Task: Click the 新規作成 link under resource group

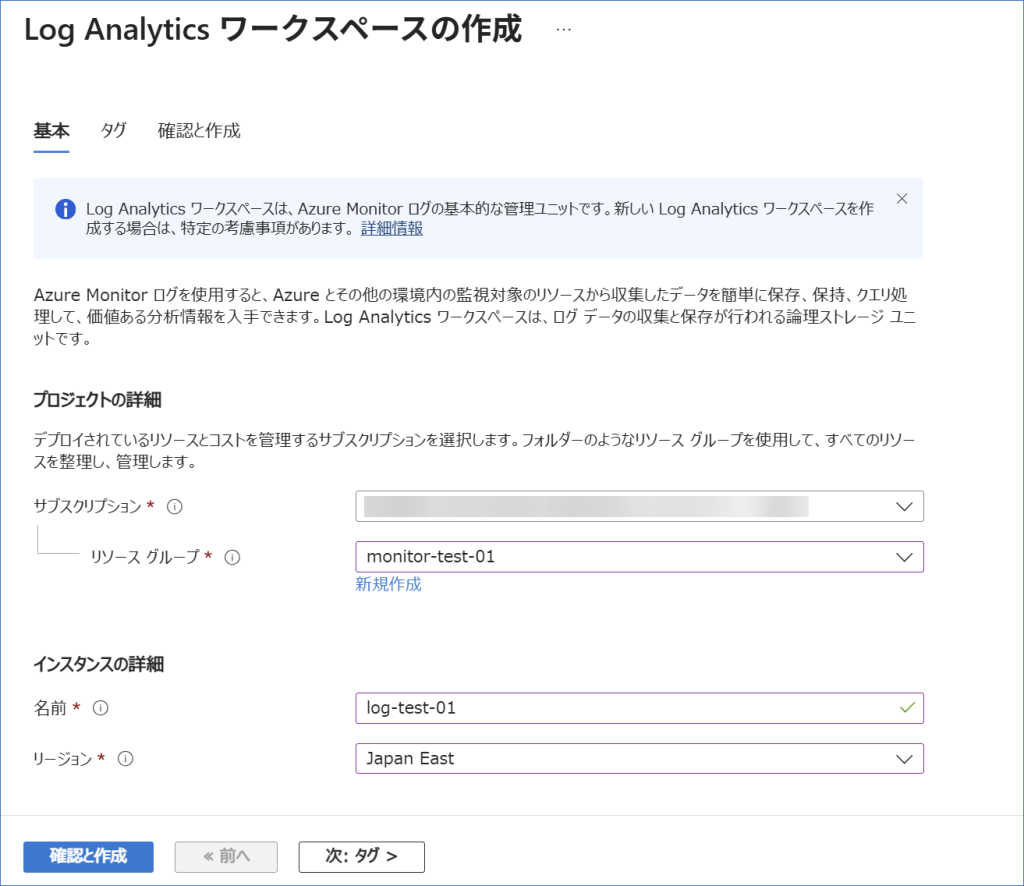Action: click(x=388, y=585)
